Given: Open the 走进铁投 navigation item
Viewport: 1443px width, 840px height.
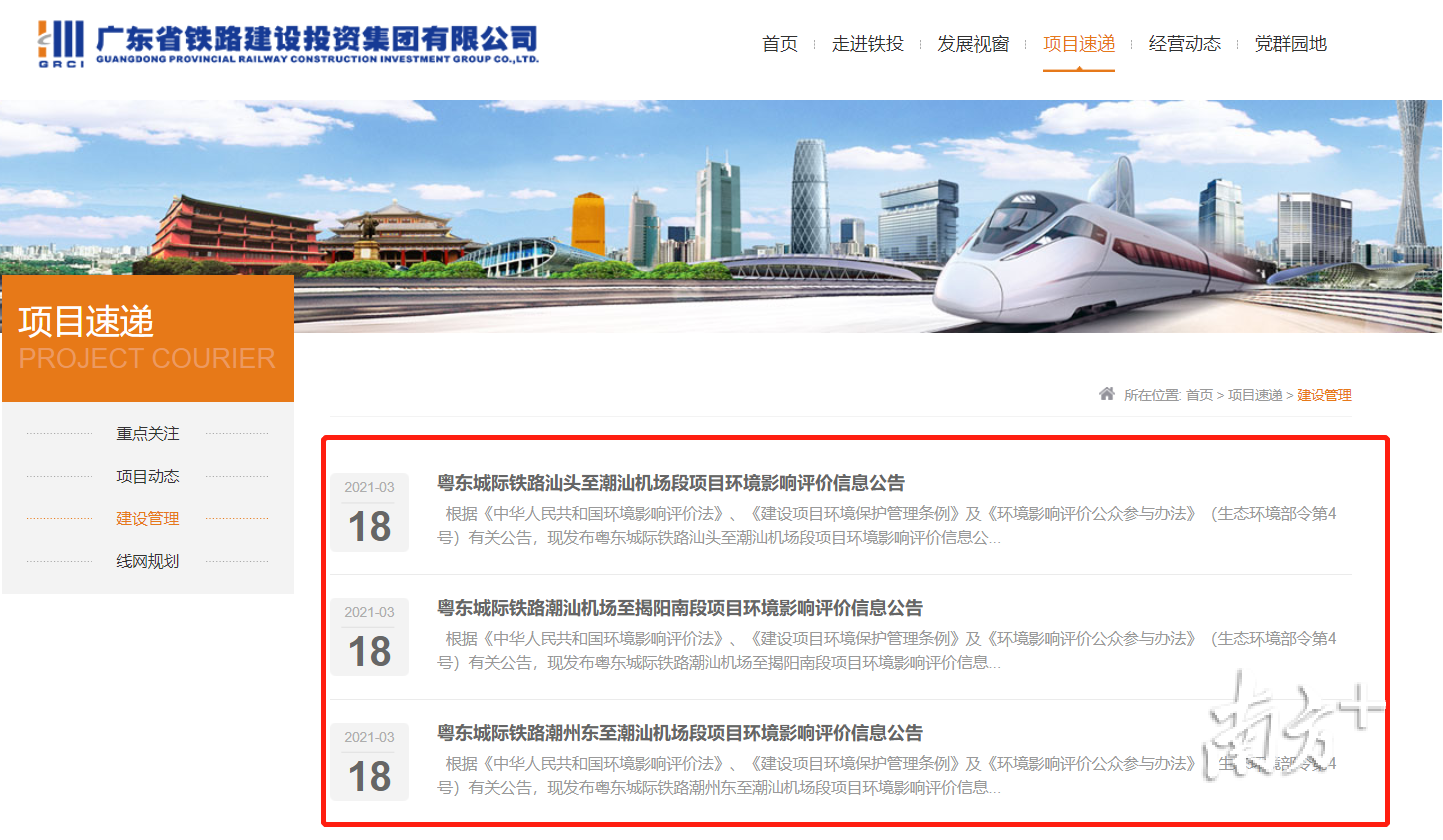Looking at the screenshot, I should (867, 44).
